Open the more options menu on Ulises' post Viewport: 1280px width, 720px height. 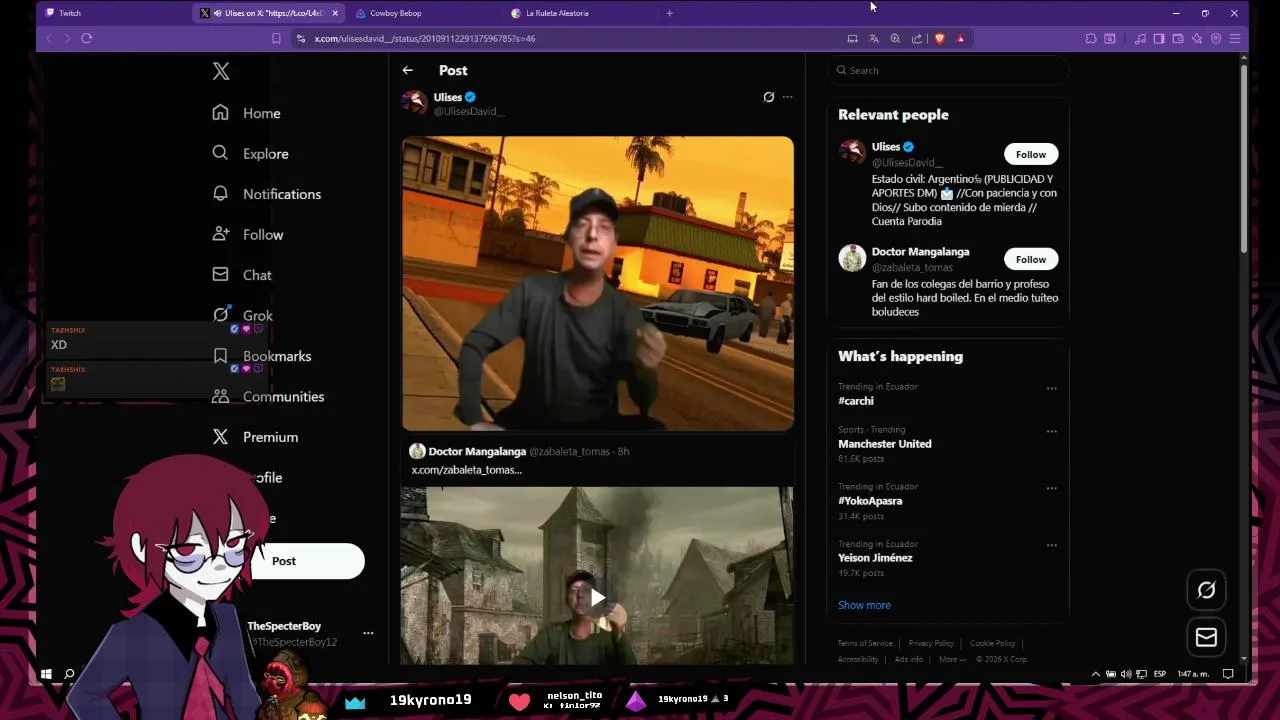(787, 97)
